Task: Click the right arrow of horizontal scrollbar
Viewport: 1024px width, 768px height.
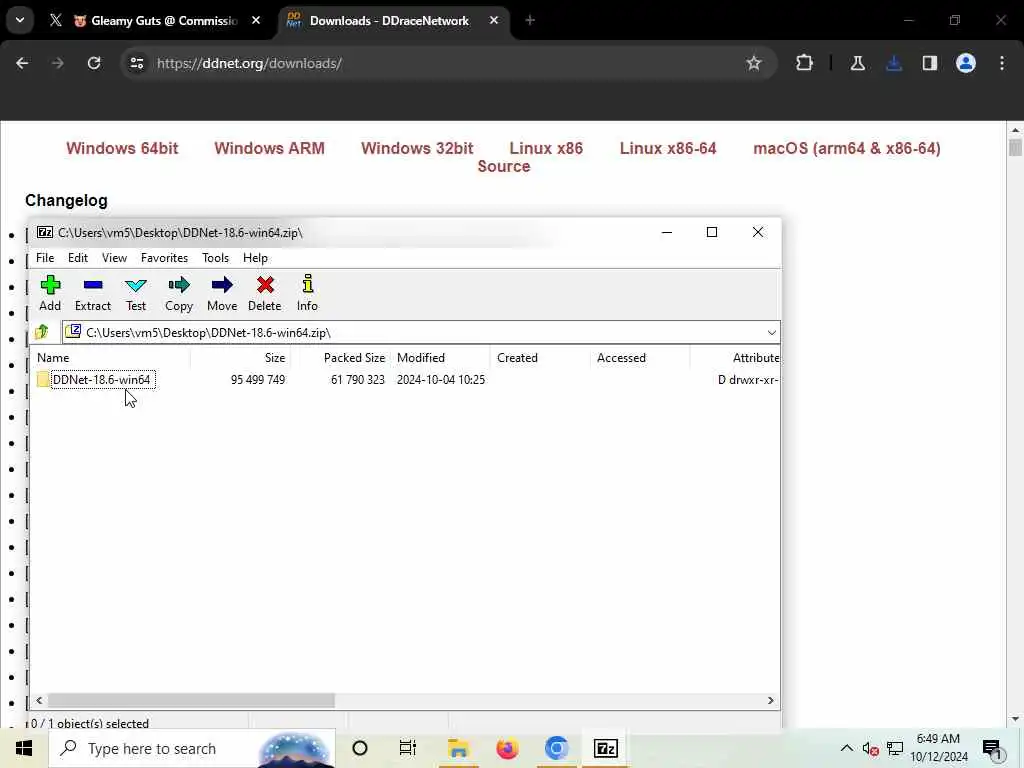Action: pyautogui.click(x=771, y=700)
